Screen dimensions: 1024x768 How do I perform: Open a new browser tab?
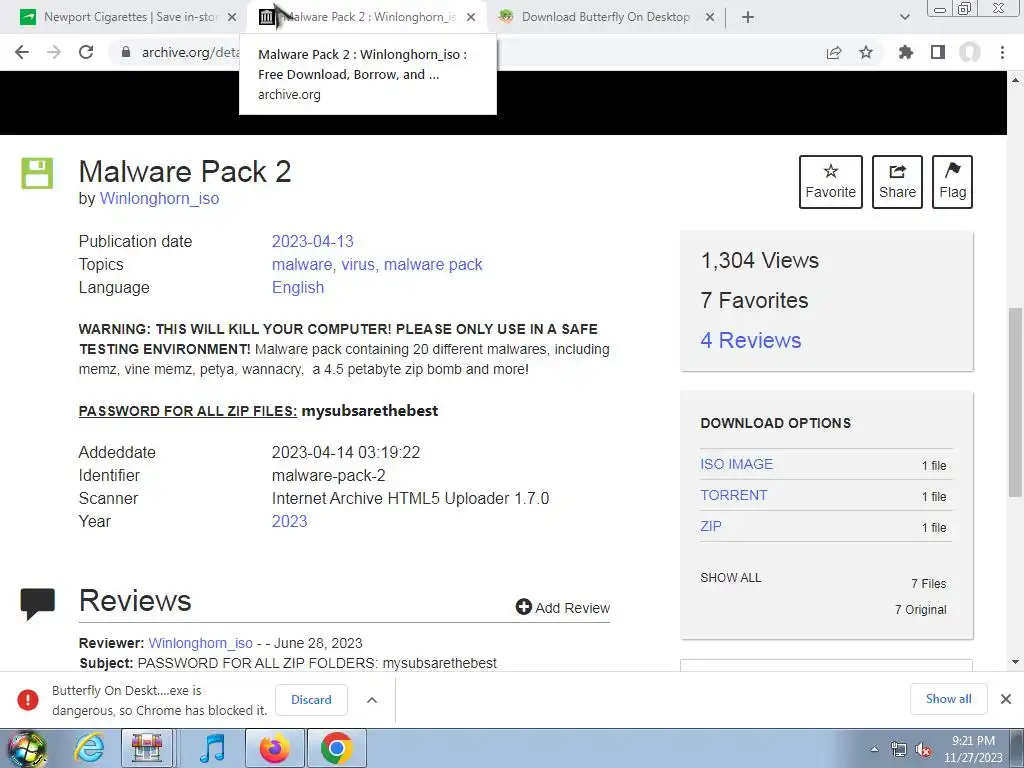[x=748, y=18]
